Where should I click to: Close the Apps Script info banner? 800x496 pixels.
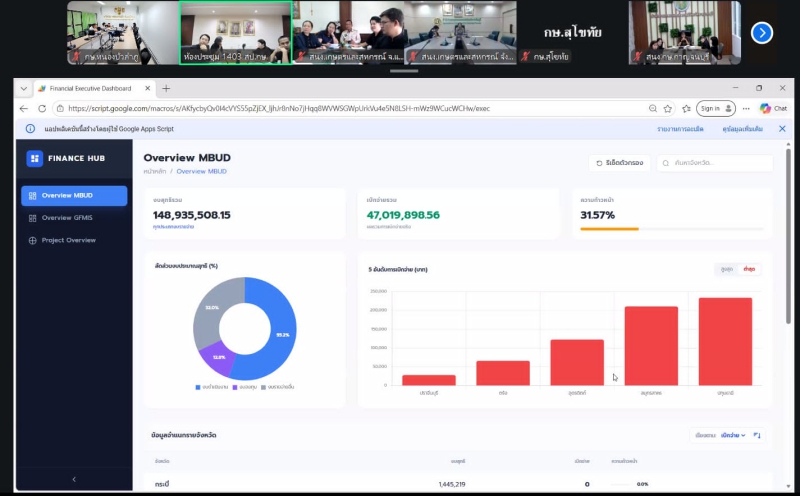click(784, 129)
